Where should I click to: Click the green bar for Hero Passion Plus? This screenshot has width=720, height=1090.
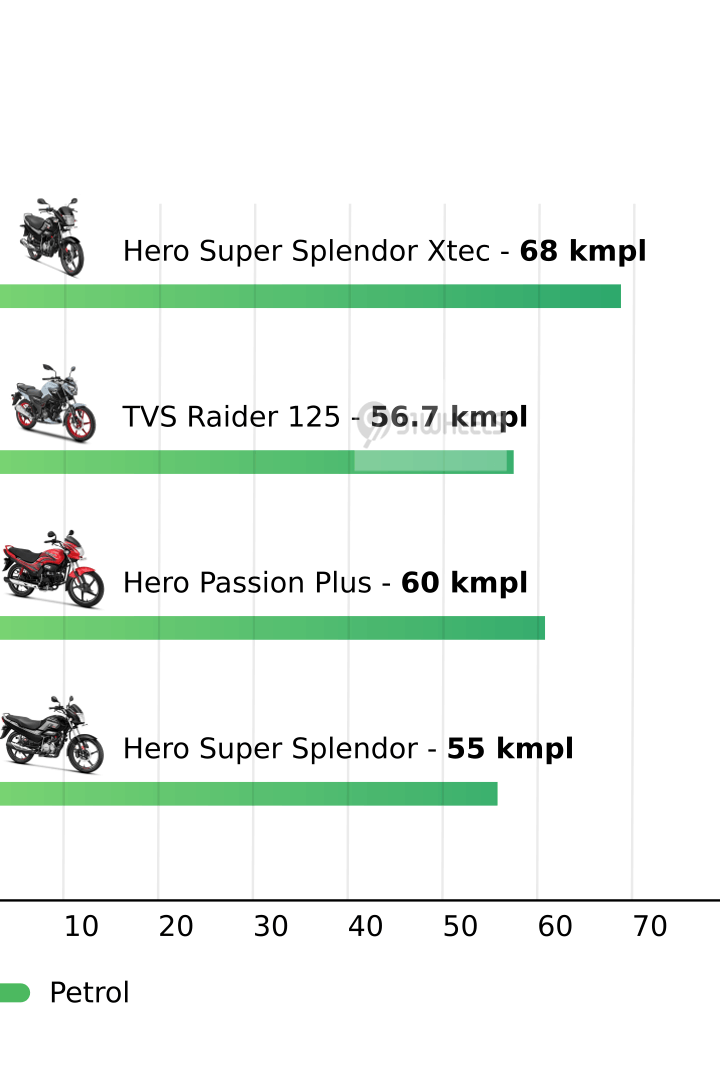pos(272,628)
